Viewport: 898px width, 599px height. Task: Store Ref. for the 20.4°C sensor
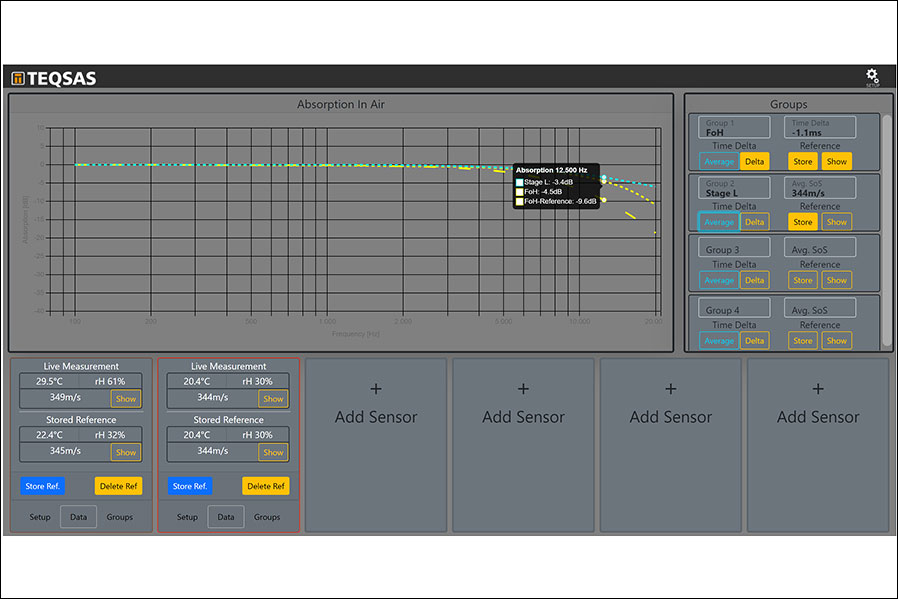pyautogui.click(x=190, y=486)
